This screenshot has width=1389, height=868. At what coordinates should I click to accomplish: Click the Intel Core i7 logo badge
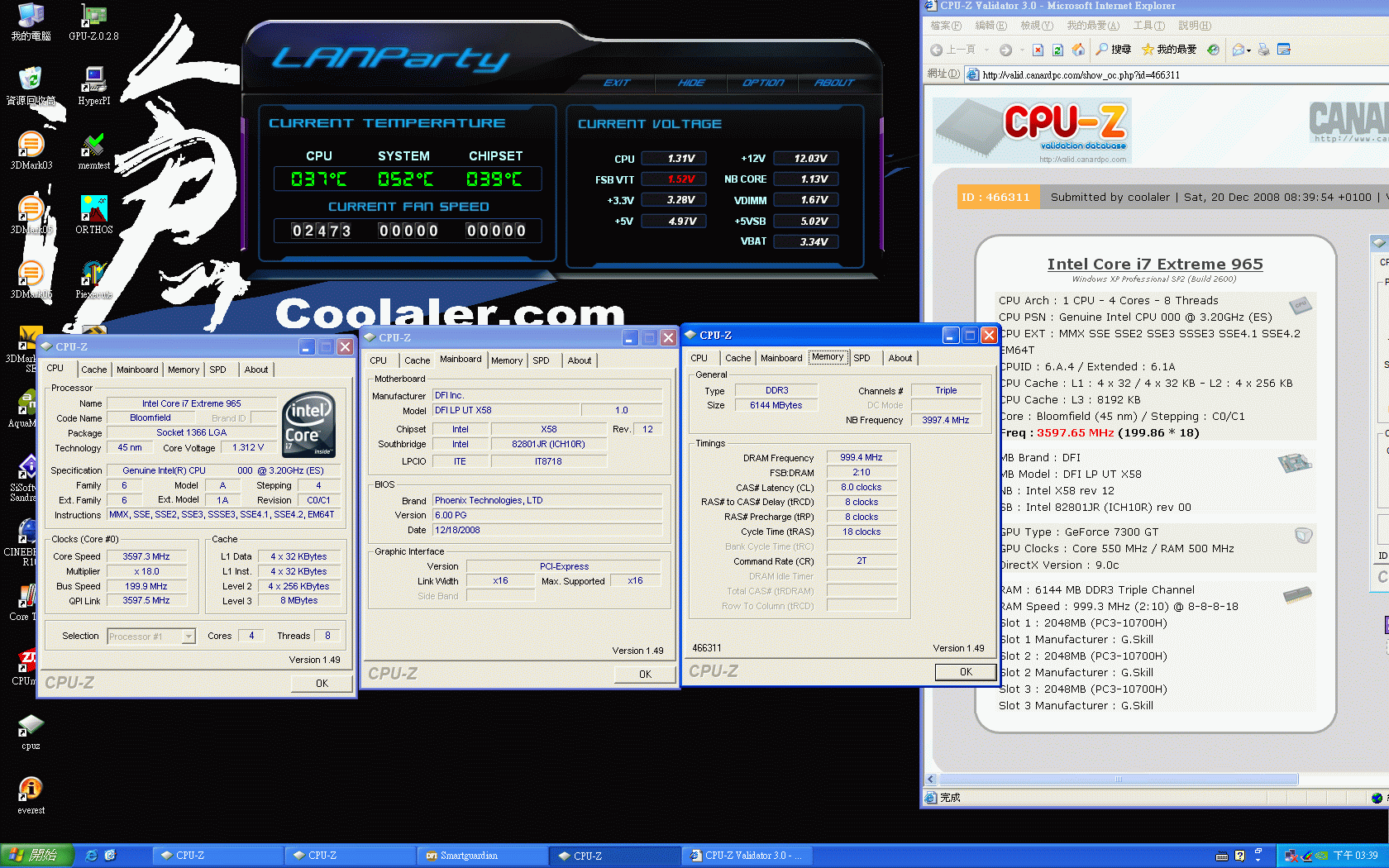[308, 425]
